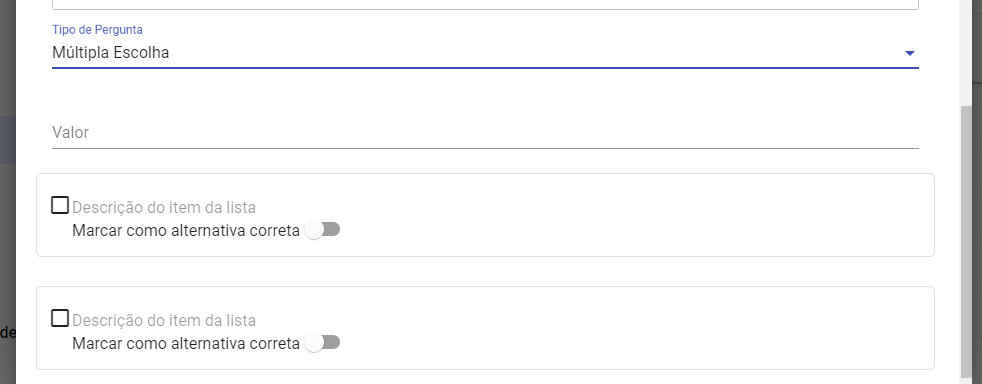Click the gray track of second alternative switch
Screen dimensions: 982x384
point(332,343)
